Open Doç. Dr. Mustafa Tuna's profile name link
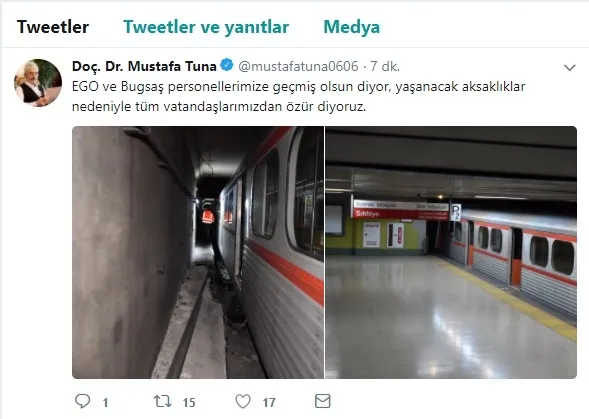Screen dimensions: 589x419 pyautogui.click(x=144, y=66)
